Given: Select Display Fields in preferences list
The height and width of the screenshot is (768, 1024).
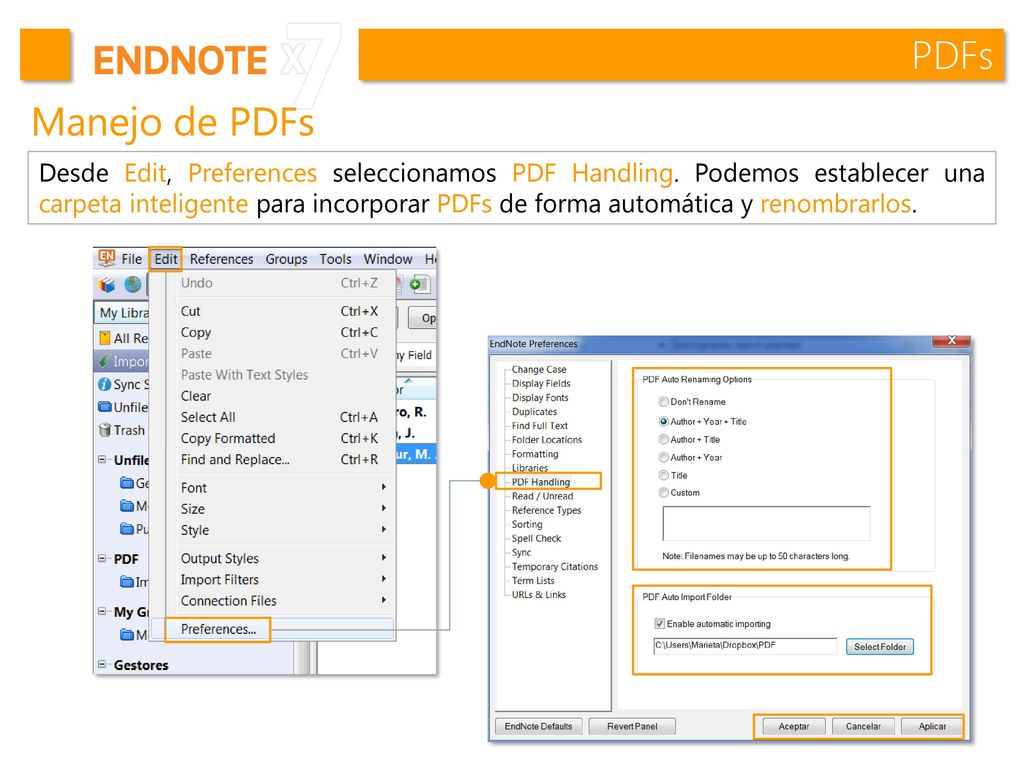Looking at the screenshot, I should tap(541, 383).
